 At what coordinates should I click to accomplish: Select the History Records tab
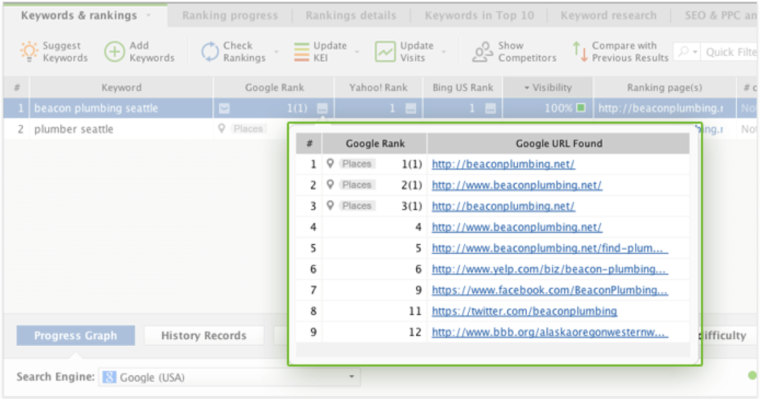pos(204,335)
